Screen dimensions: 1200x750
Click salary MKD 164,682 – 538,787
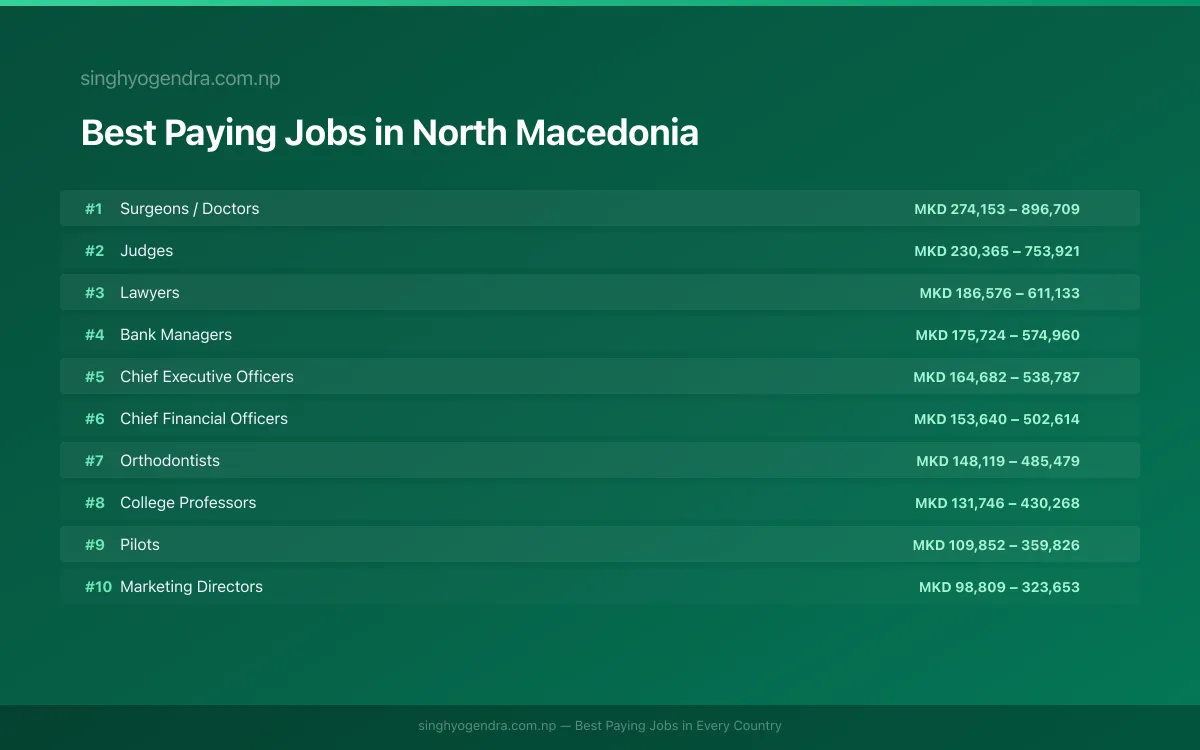(997, 377)
